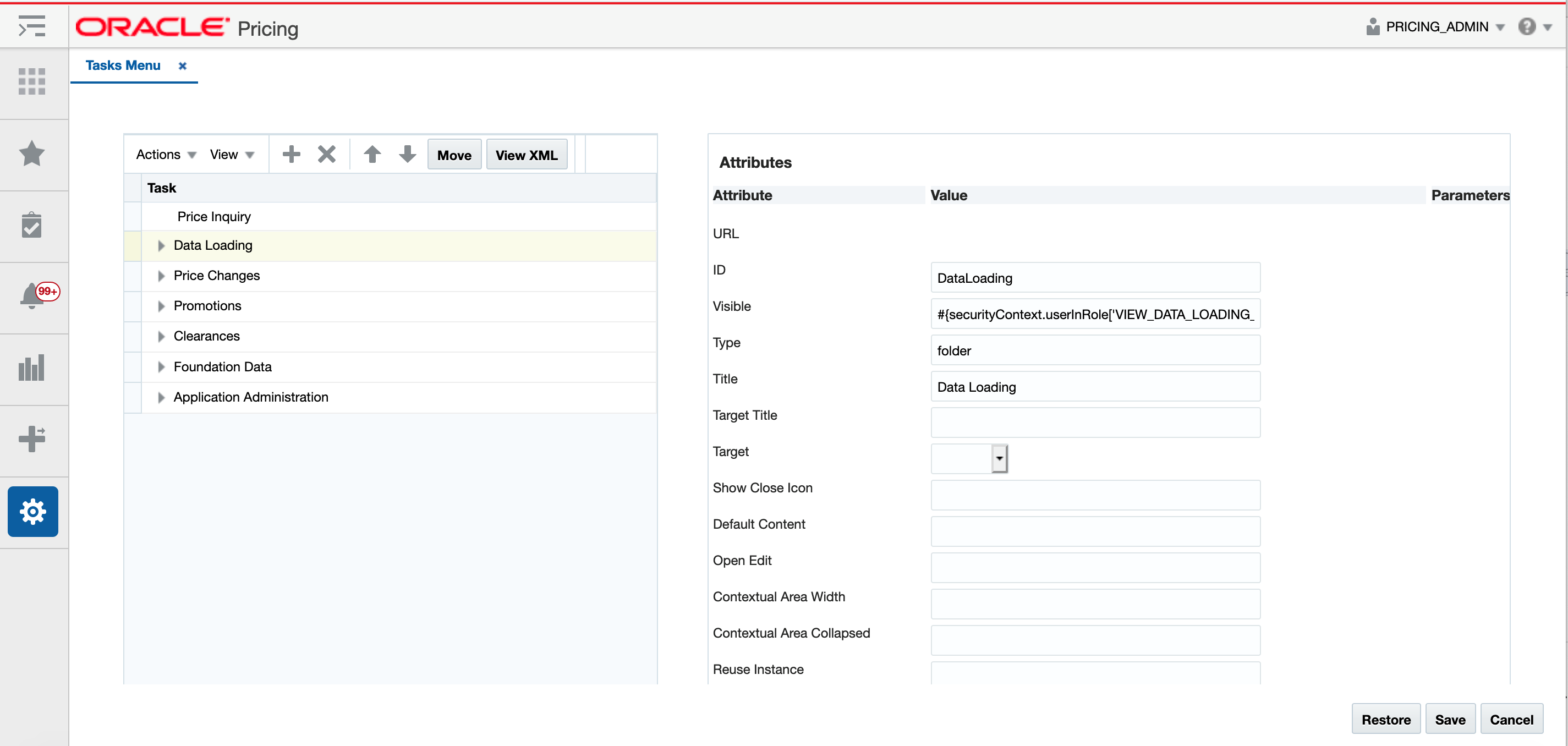Expand the Foundation Data node

(161, 367)
